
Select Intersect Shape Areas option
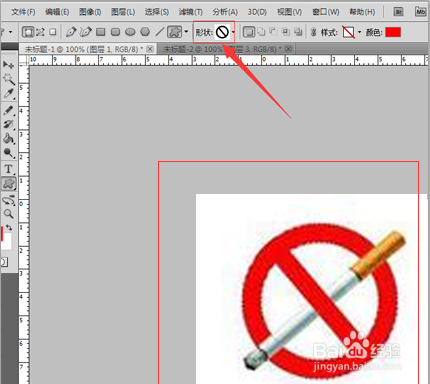click(x=286, y=32)
